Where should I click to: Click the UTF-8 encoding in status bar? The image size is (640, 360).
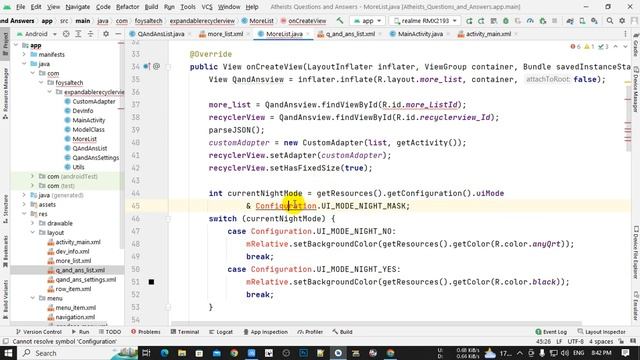pos(576,341)
